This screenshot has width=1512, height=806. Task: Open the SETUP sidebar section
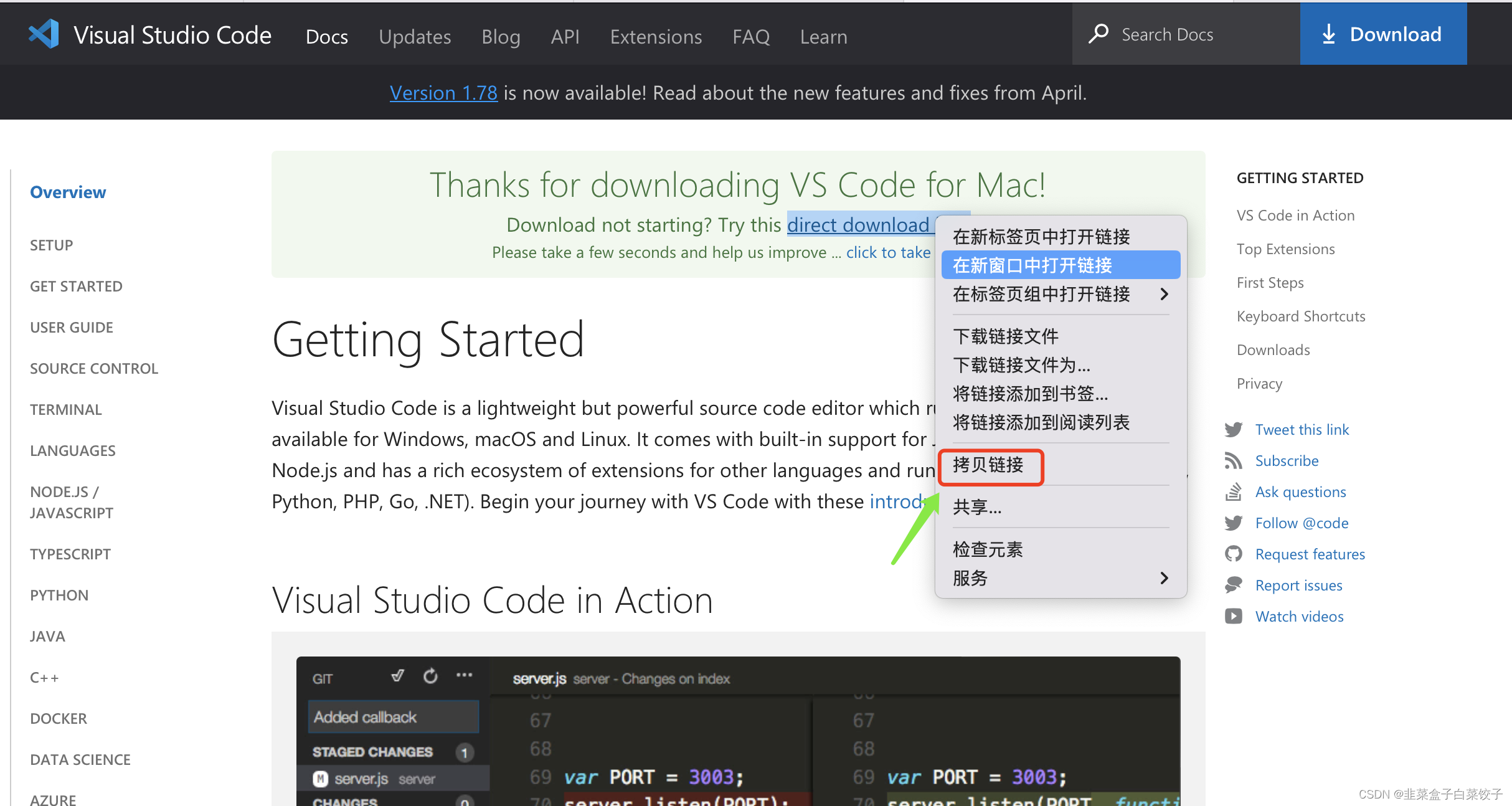point(52,245)
